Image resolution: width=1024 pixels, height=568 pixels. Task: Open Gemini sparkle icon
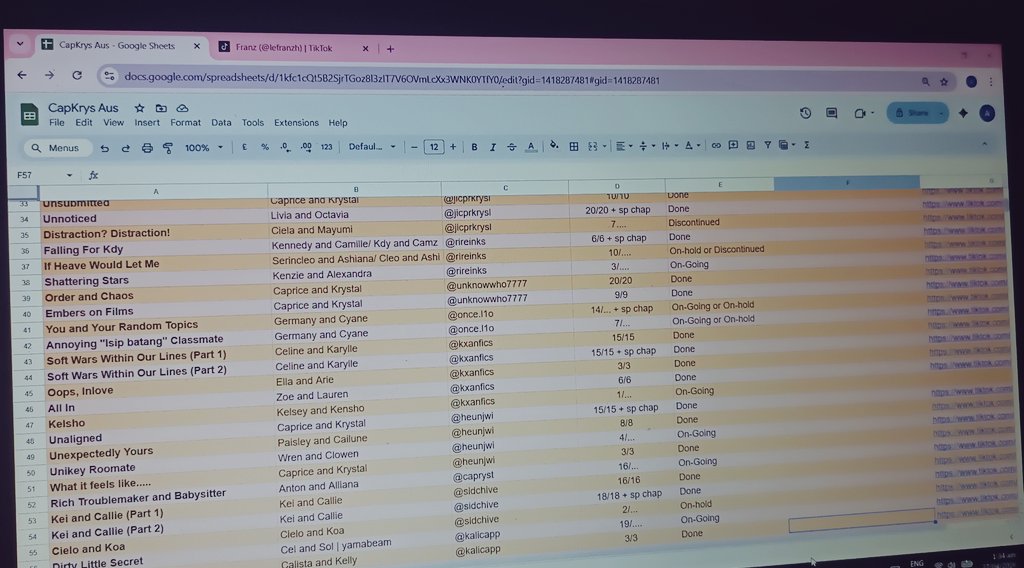pos(963,113)
